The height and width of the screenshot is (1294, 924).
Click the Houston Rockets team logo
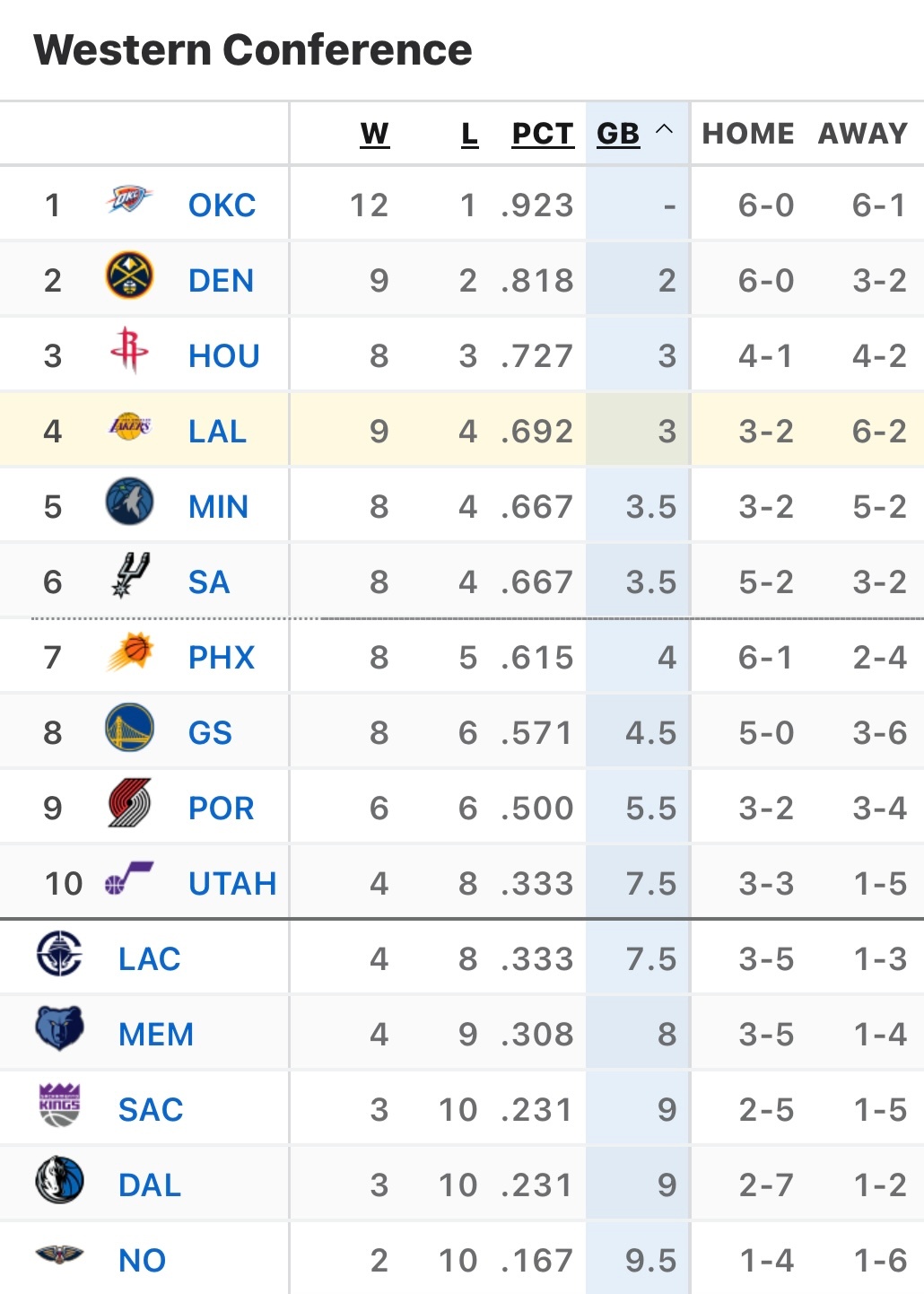pos(129,350)
